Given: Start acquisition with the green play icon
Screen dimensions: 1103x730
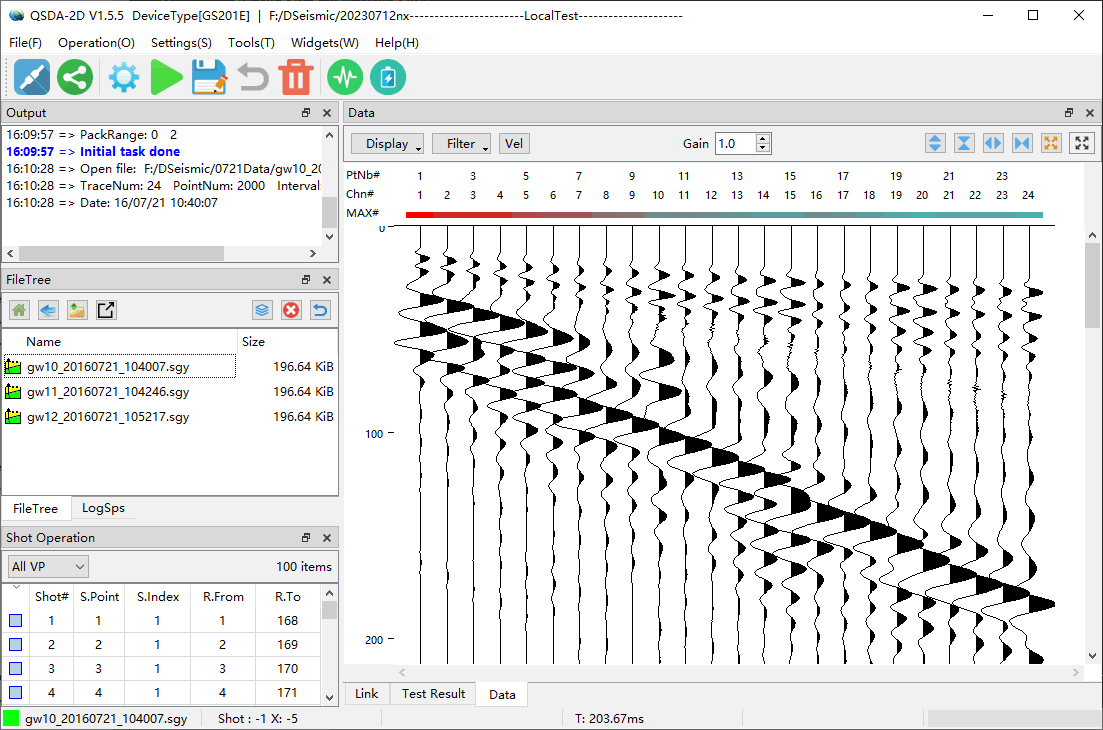Looking at the screenshot, I should [x=166, y=77].
